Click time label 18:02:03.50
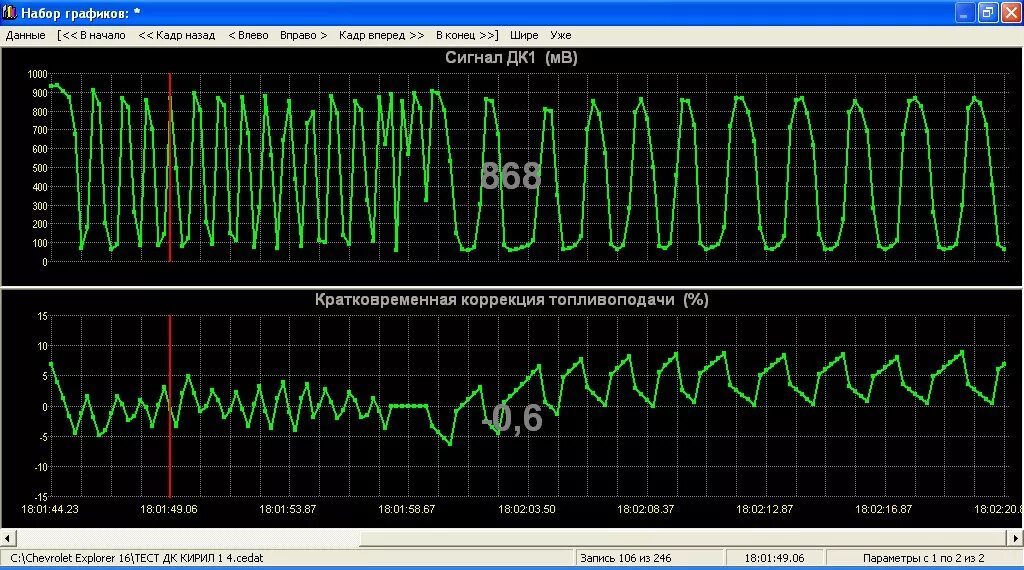This screenshot has width=1024, height=570. click(526, 509)
